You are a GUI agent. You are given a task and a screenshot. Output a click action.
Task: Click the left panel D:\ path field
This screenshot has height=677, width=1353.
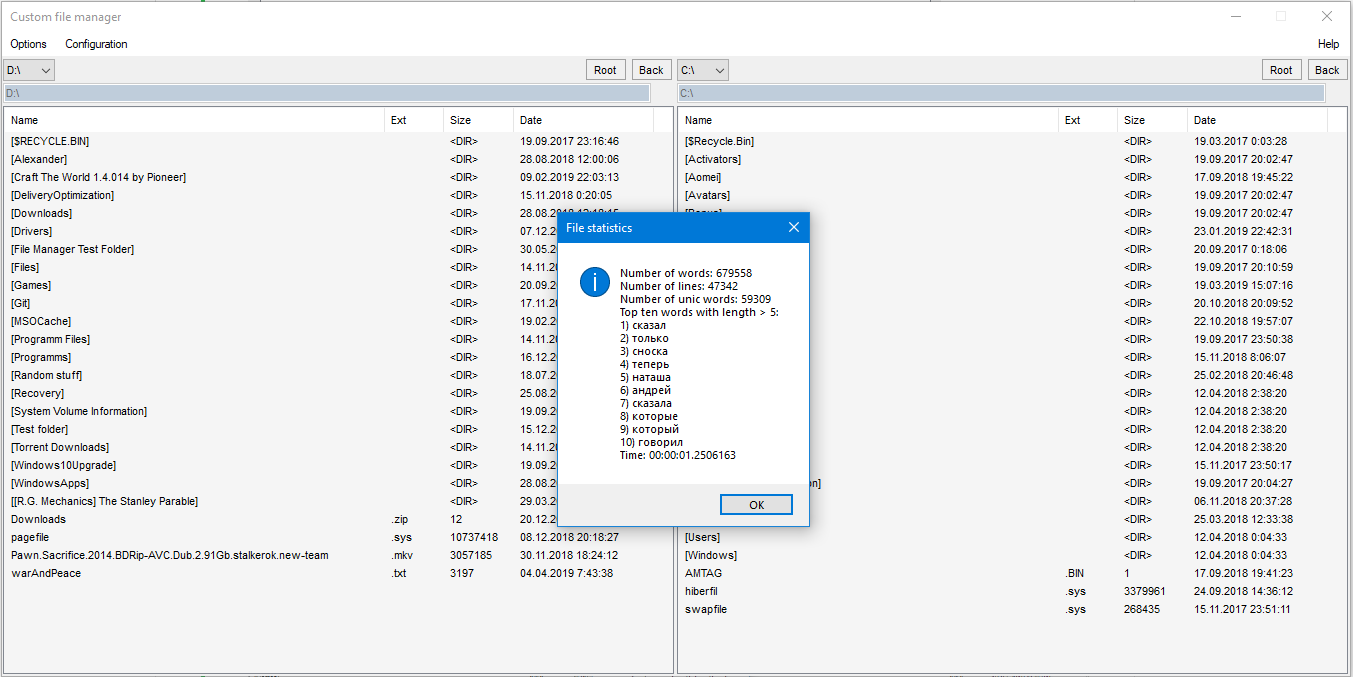point(327,93)
